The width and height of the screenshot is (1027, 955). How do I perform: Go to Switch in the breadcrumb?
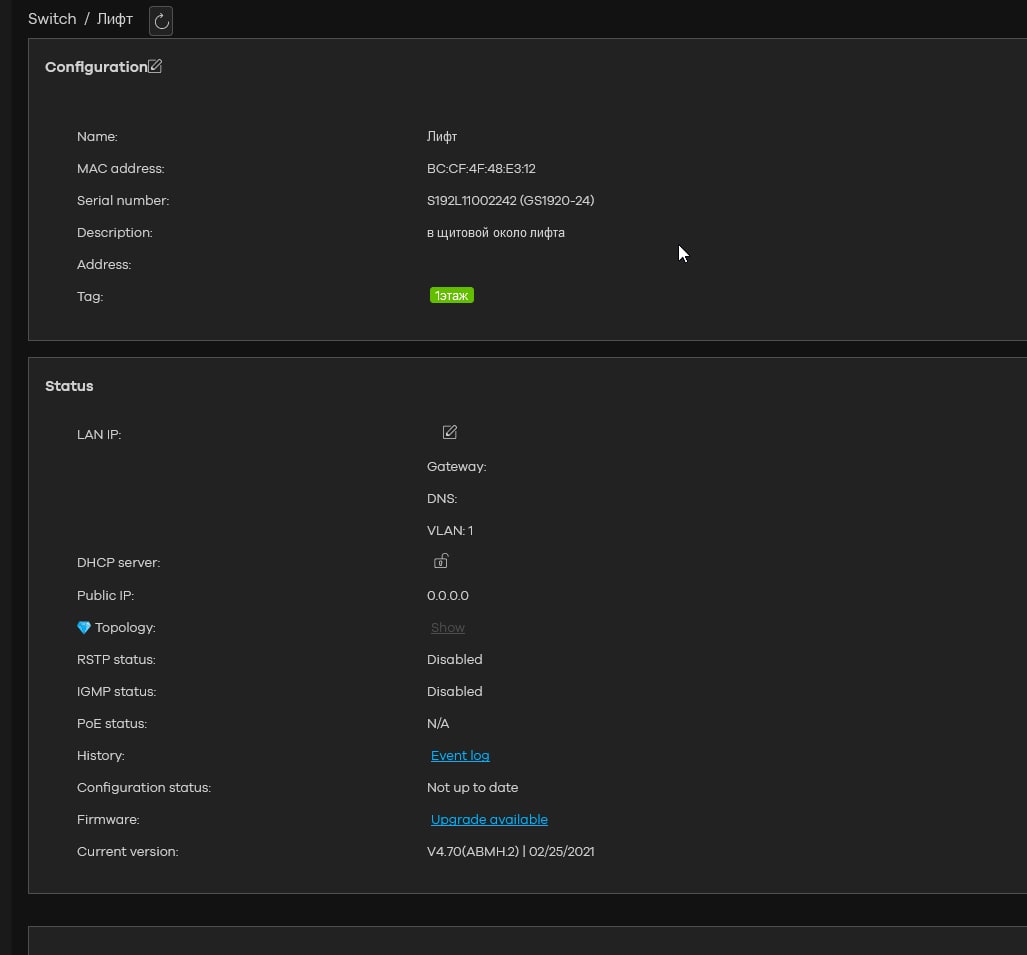pyautogui.click(x=52, y=19)
